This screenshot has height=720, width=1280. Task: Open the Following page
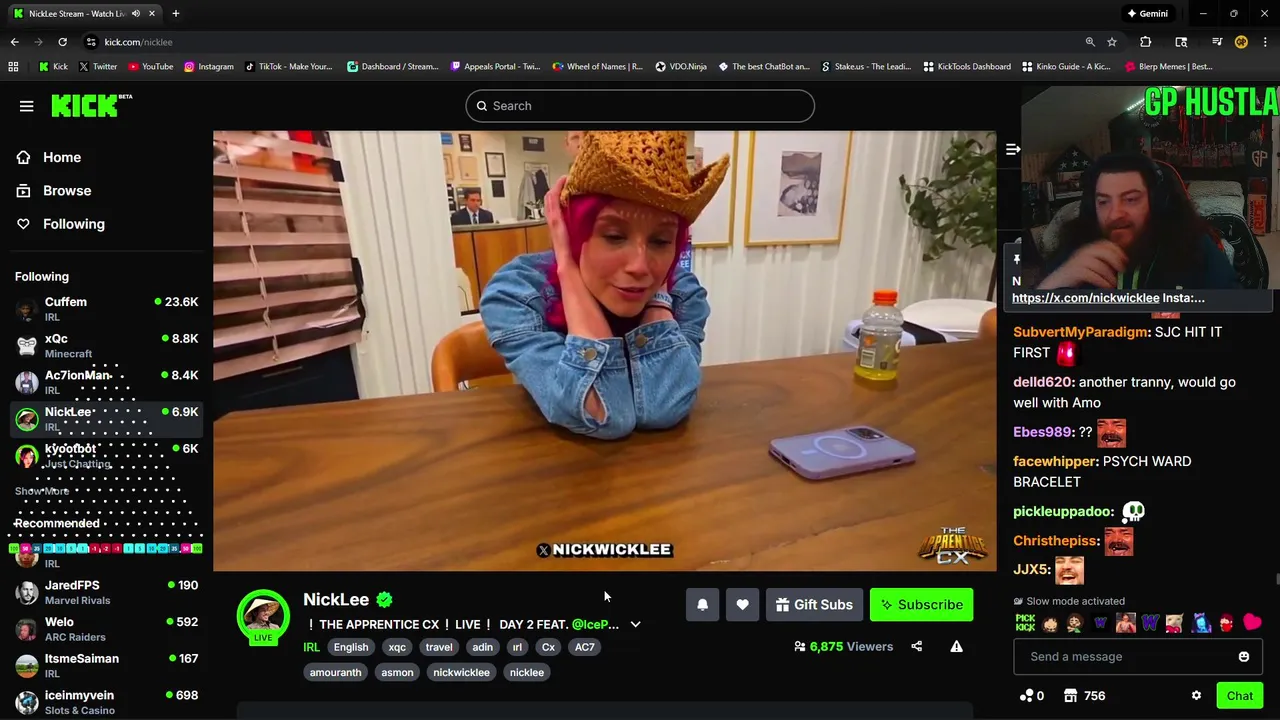point(59,224)
